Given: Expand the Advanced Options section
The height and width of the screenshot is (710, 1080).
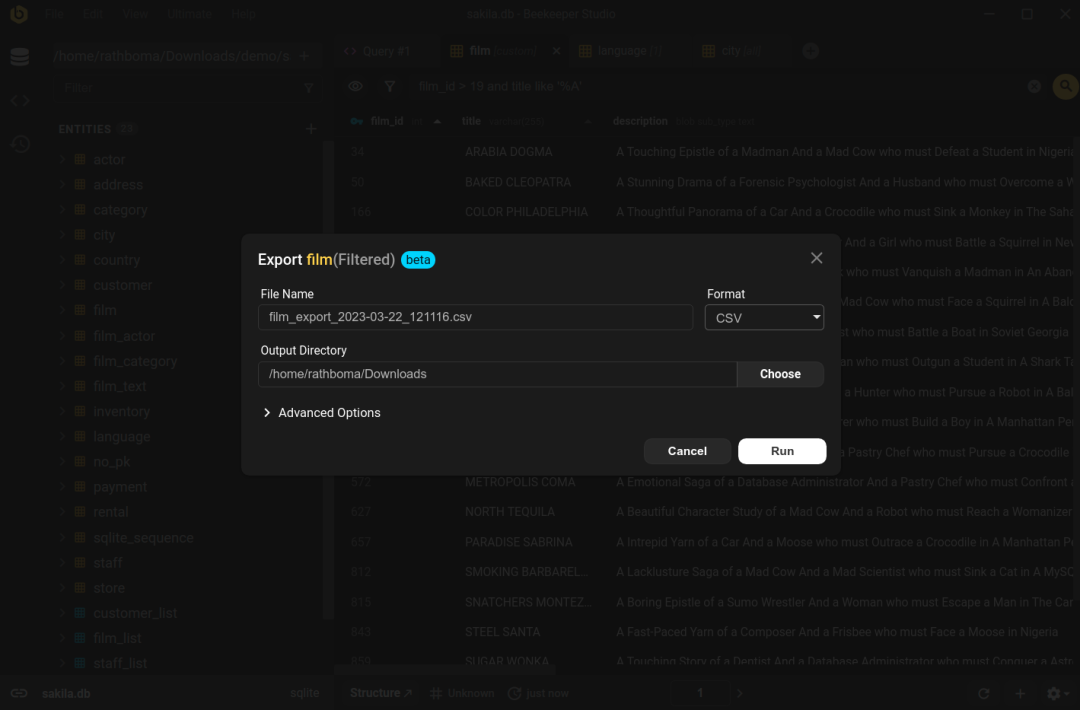Looking at the screenshot, I should click(x=321, y=413).
